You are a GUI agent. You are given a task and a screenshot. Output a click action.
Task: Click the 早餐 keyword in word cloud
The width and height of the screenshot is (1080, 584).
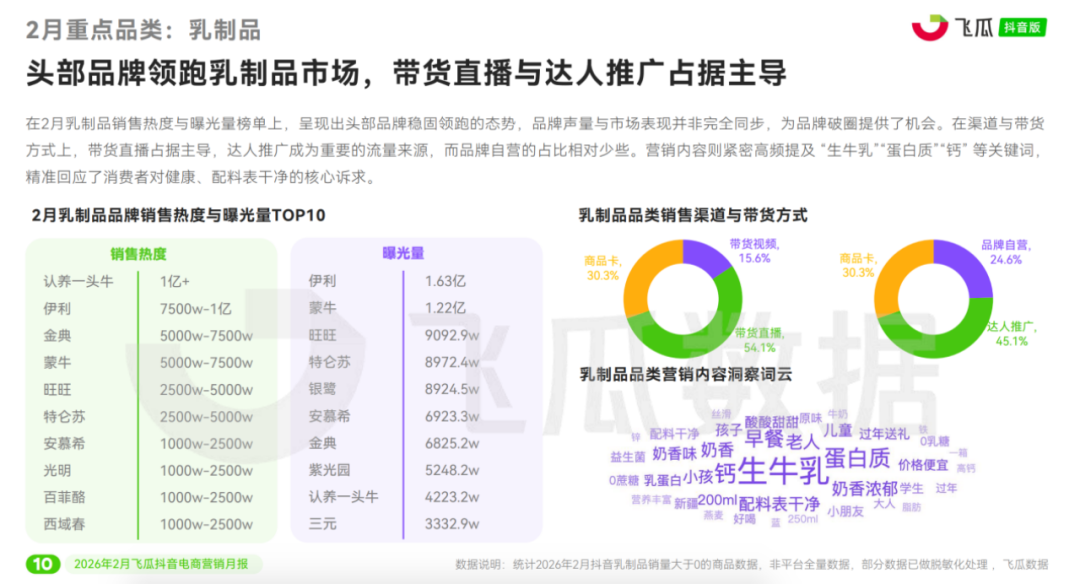[764, 438]
